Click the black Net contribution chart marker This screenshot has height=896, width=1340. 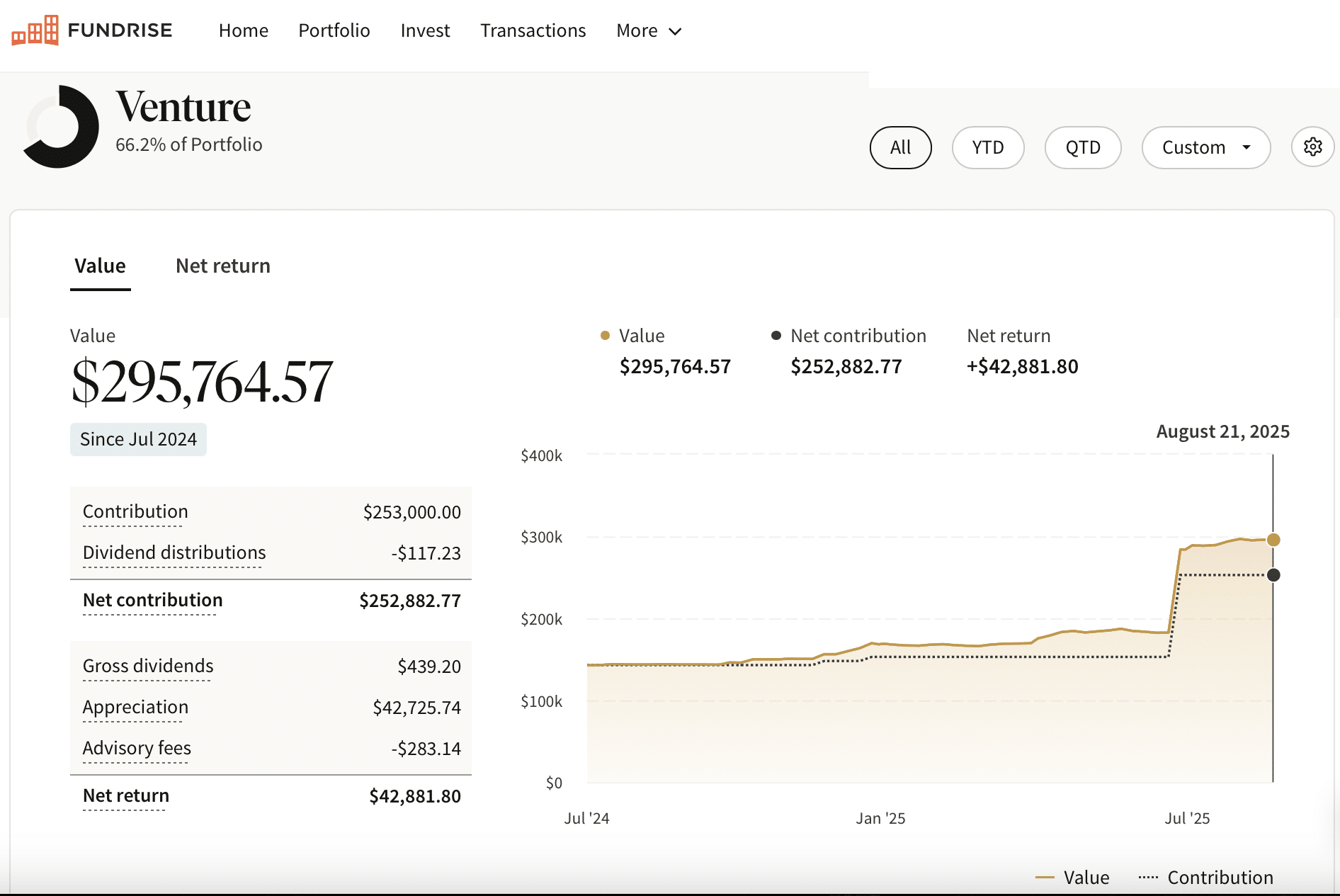coord(1273,574)
